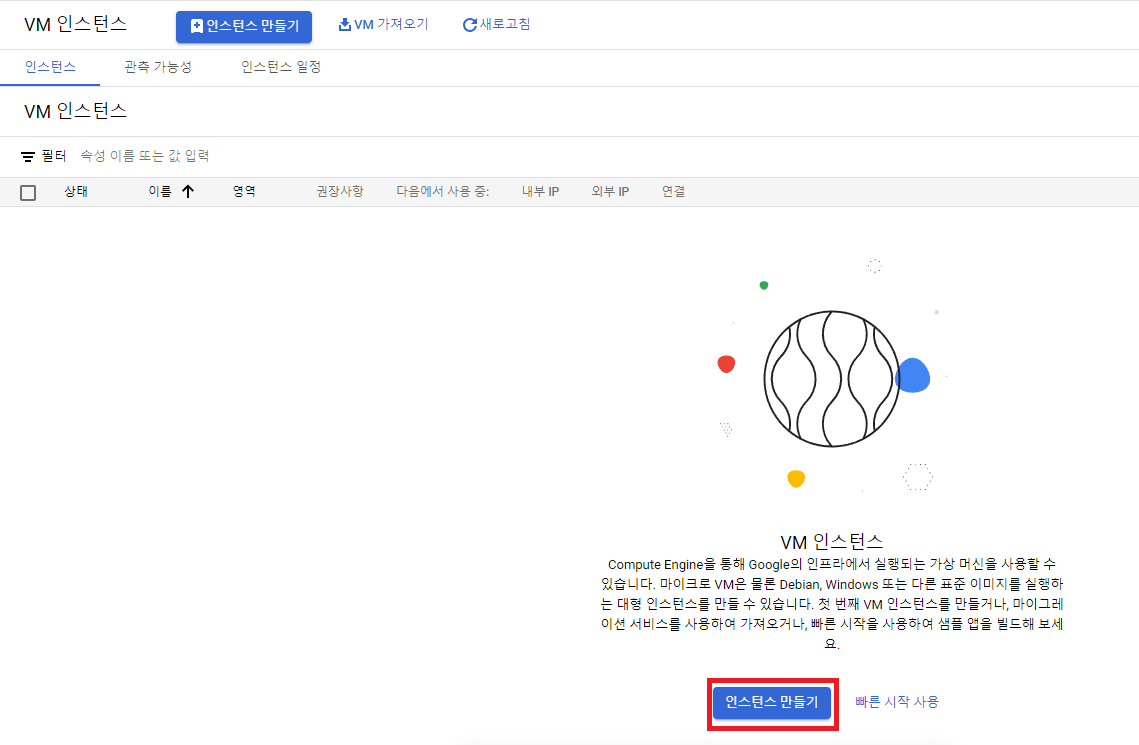The width and height of the screenshot is (1139, 745).
Task: Open the 인스턴스 일정 tab
Action: (x=281, y=67)
